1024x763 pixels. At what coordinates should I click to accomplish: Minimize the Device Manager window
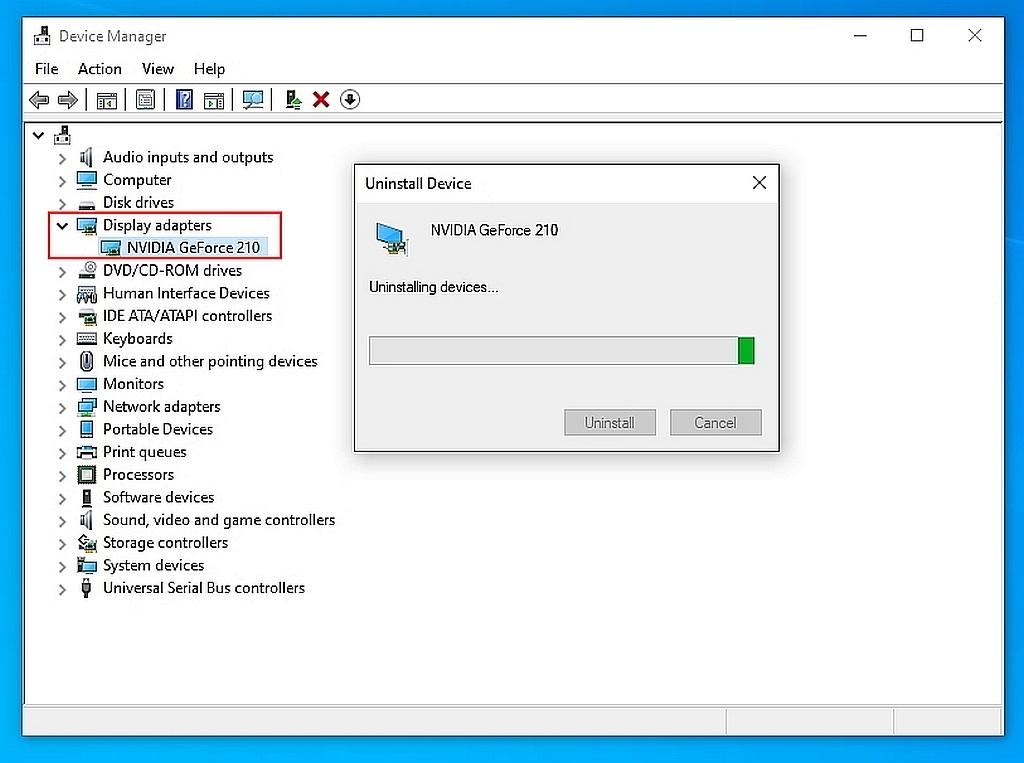click(x=860, y=35)
